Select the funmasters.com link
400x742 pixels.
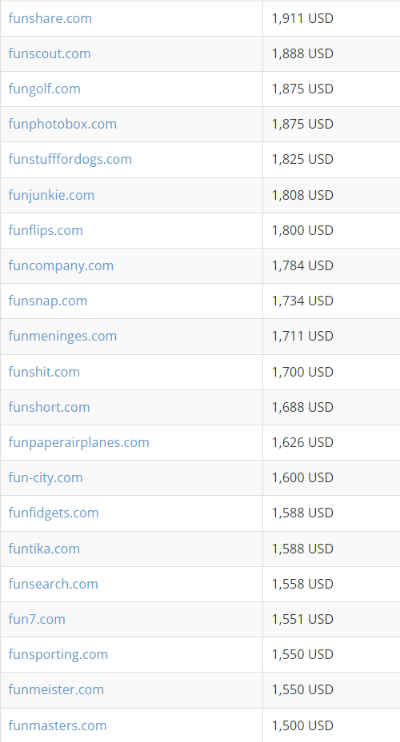coord(57,725)
